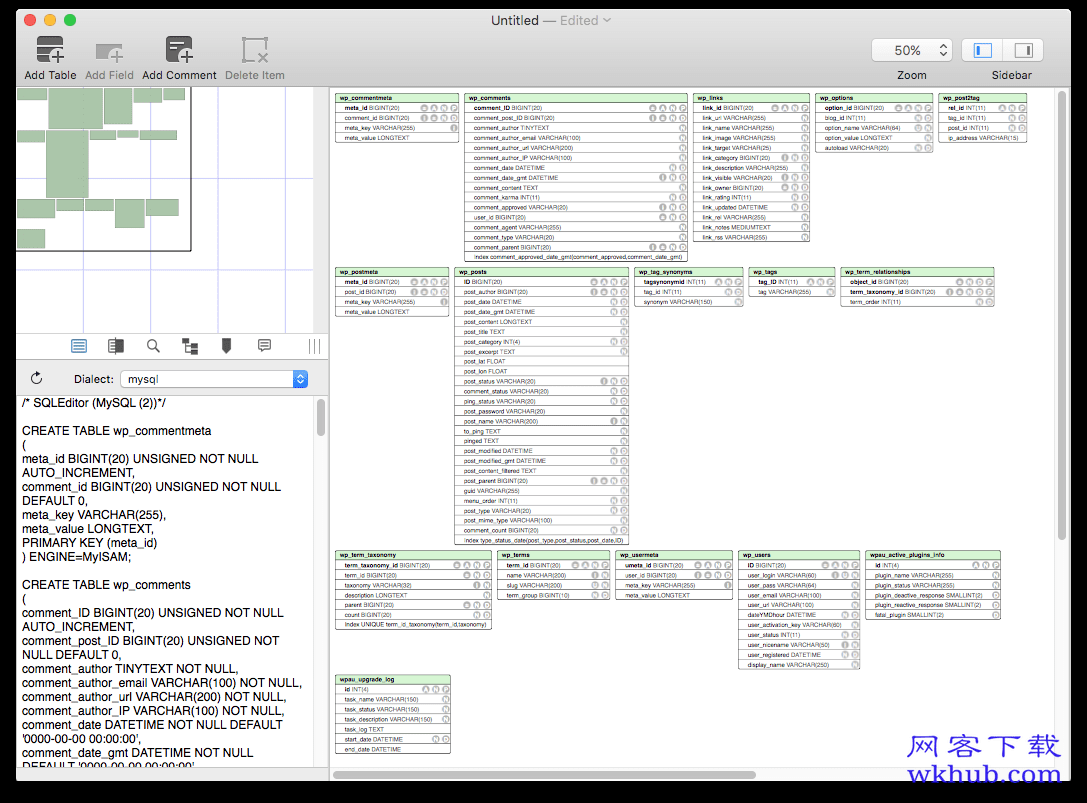Viewport: 1087px width, 803px height.
Task: Select the wp_post2tag table header
Action: tap(982, 98)
